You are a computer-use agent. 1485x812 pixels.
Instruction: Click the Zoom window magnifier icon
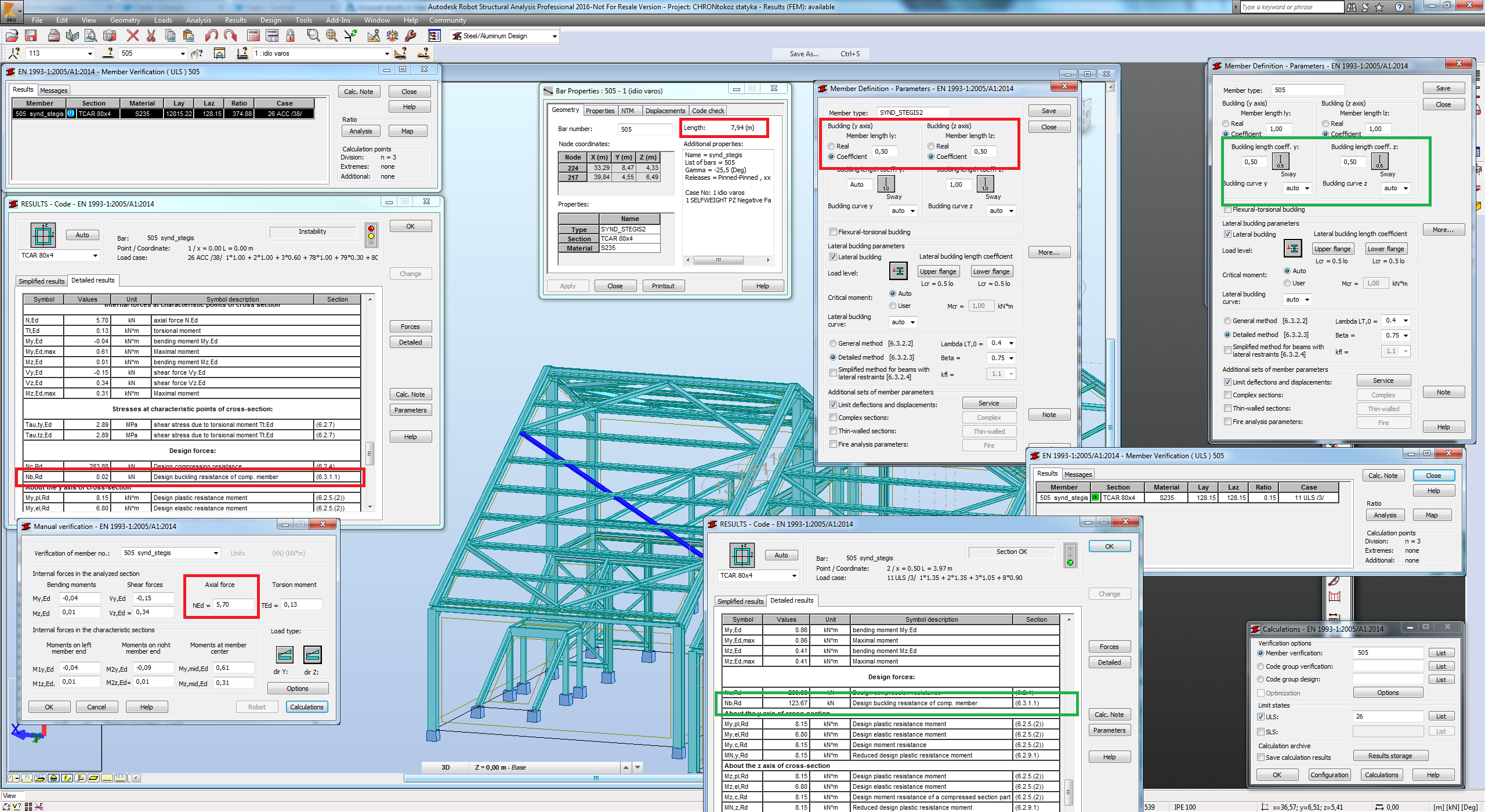[x=313, y=36]
